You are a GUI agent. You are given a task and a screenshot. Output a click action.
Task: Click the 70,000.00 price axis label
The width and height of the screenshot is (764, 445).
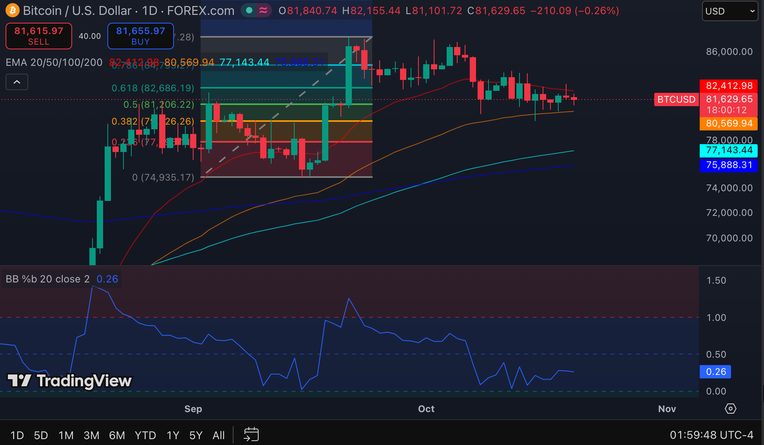pyautogui.click(x=729, y=238)
